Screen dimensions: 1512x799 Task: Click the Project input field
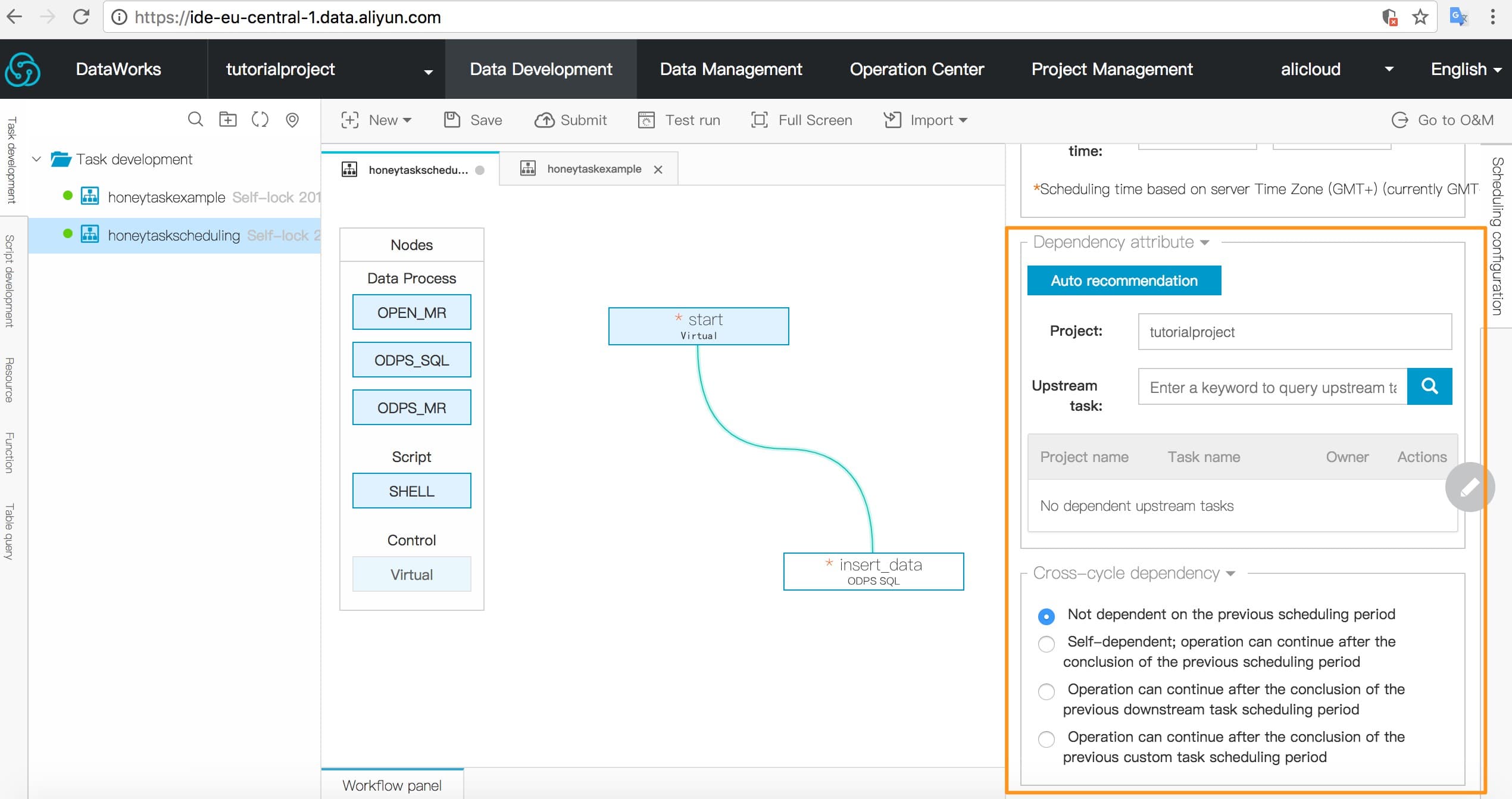1295,332
